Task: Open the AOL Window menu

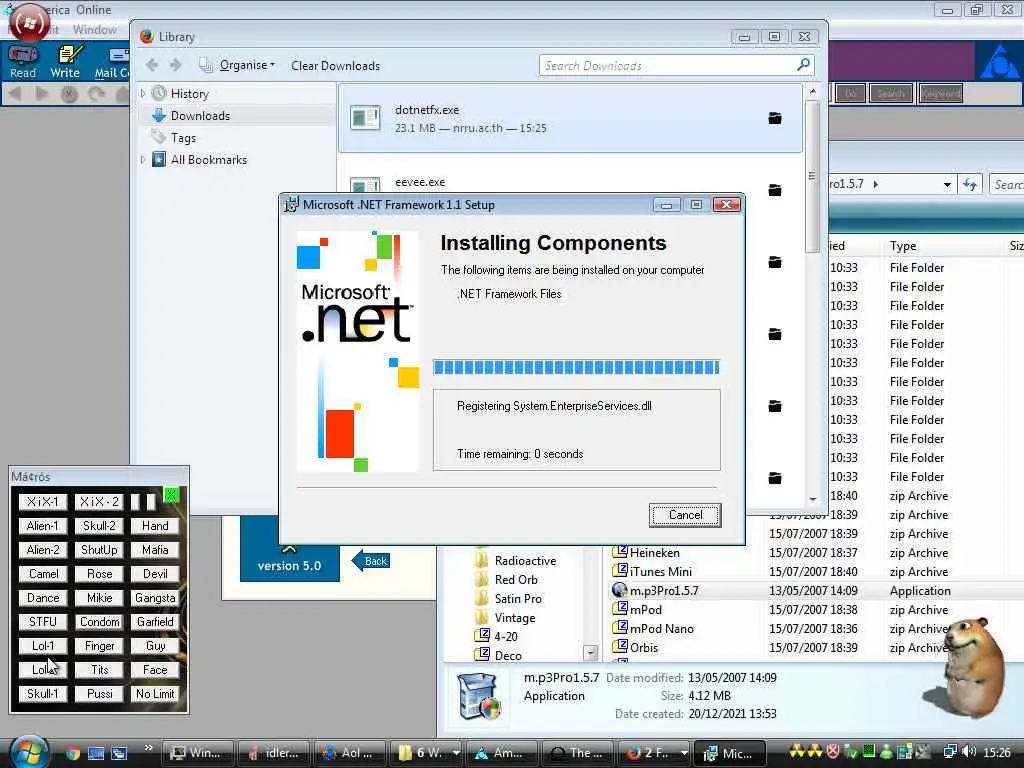Action: click(x=95, y=29)
